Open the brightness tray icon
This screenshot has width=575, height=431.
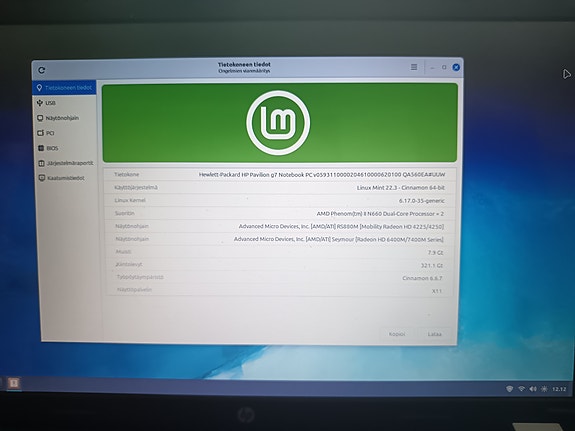[544, 389]
